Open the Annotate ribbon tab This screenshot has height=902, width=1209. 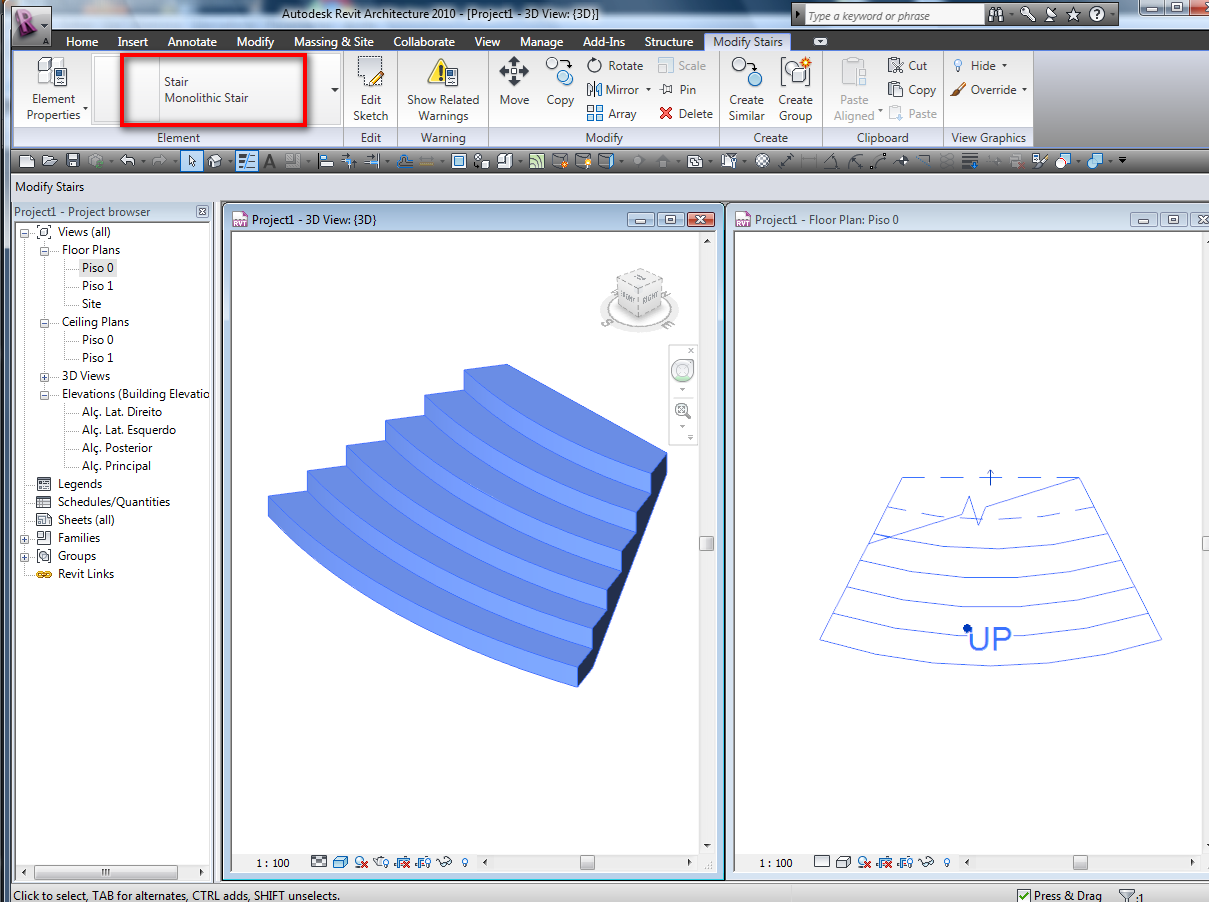[192, 42]
